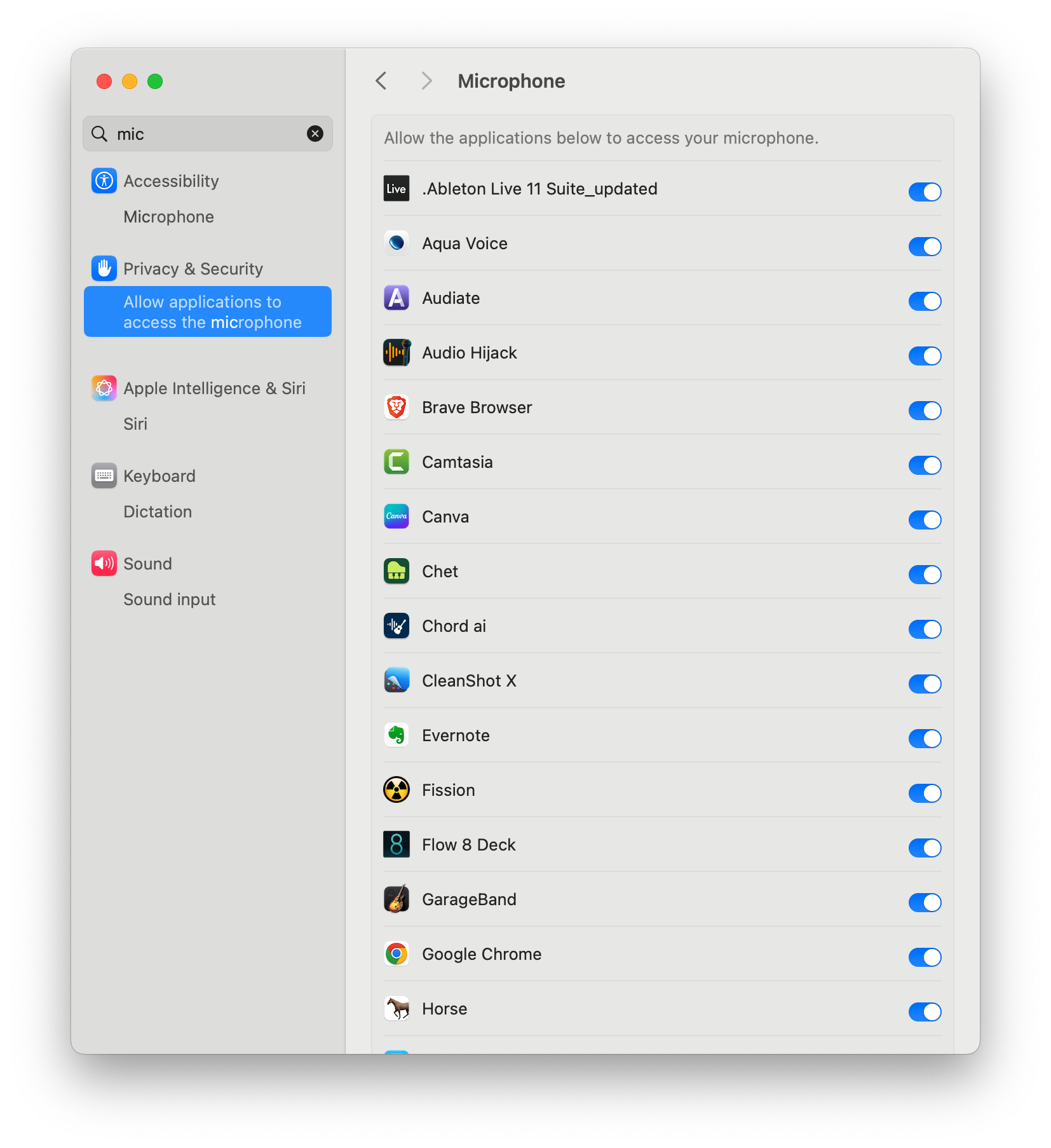The height and width of the screenshot is (1148, 1051).
Task: Click the Brave Browser lion icon
Action: pyautogui.click(x=397, y=407)
